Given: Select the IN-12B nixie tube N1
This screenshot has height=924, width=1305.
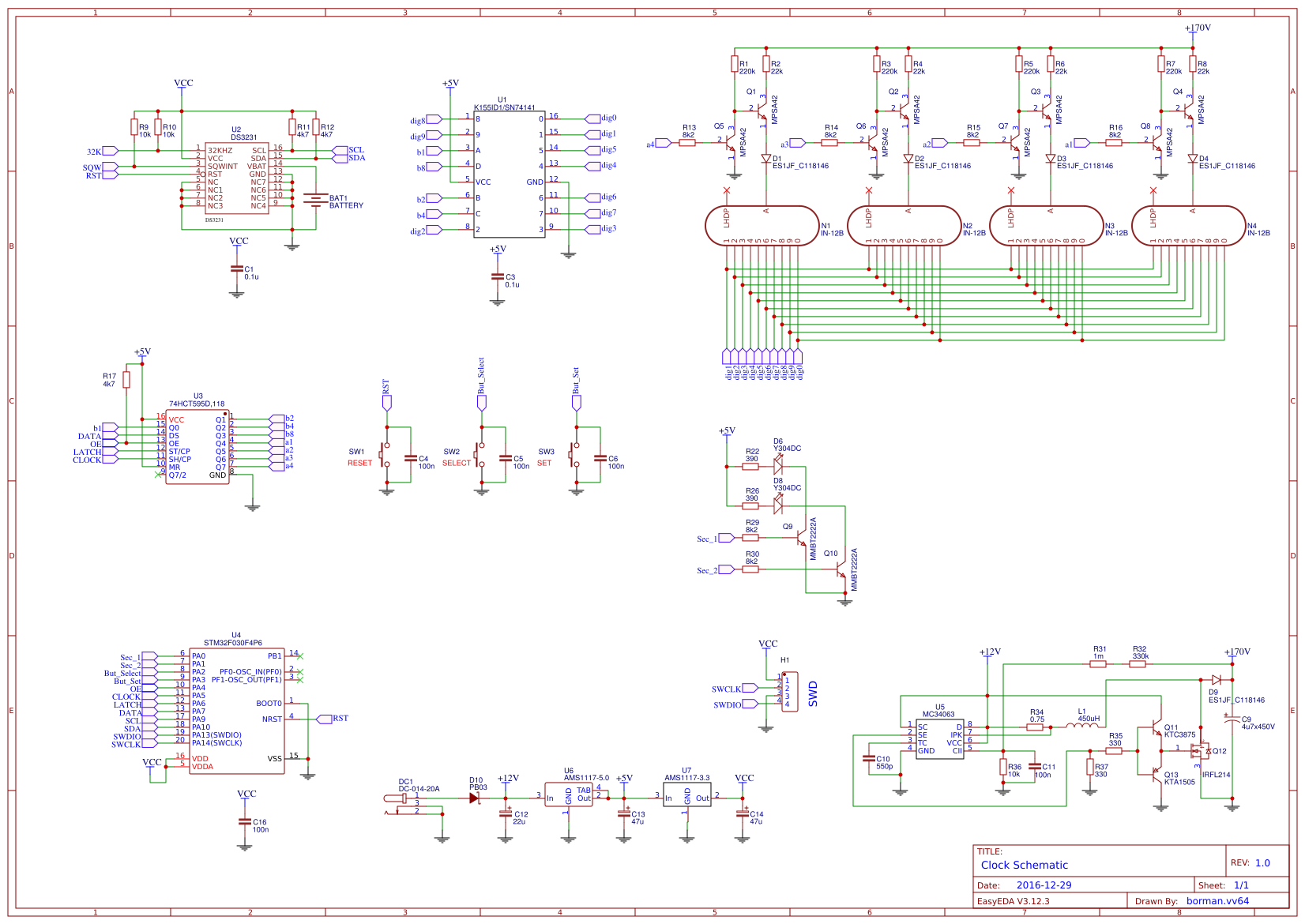Looking at the screenshot, I should pyautogui.click(x=762, y=225).
